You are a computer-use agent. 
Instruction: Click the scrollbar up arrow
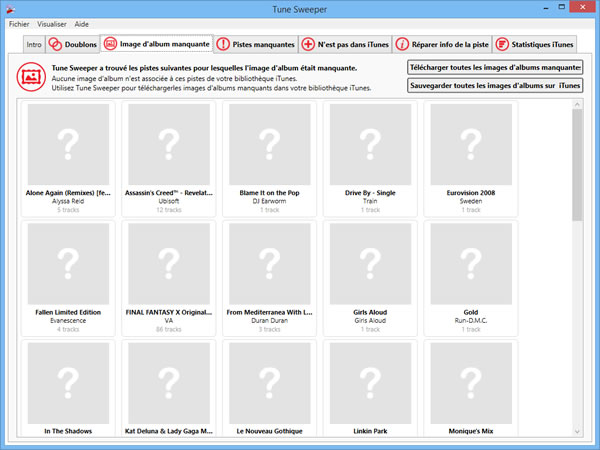coord(577,104)
